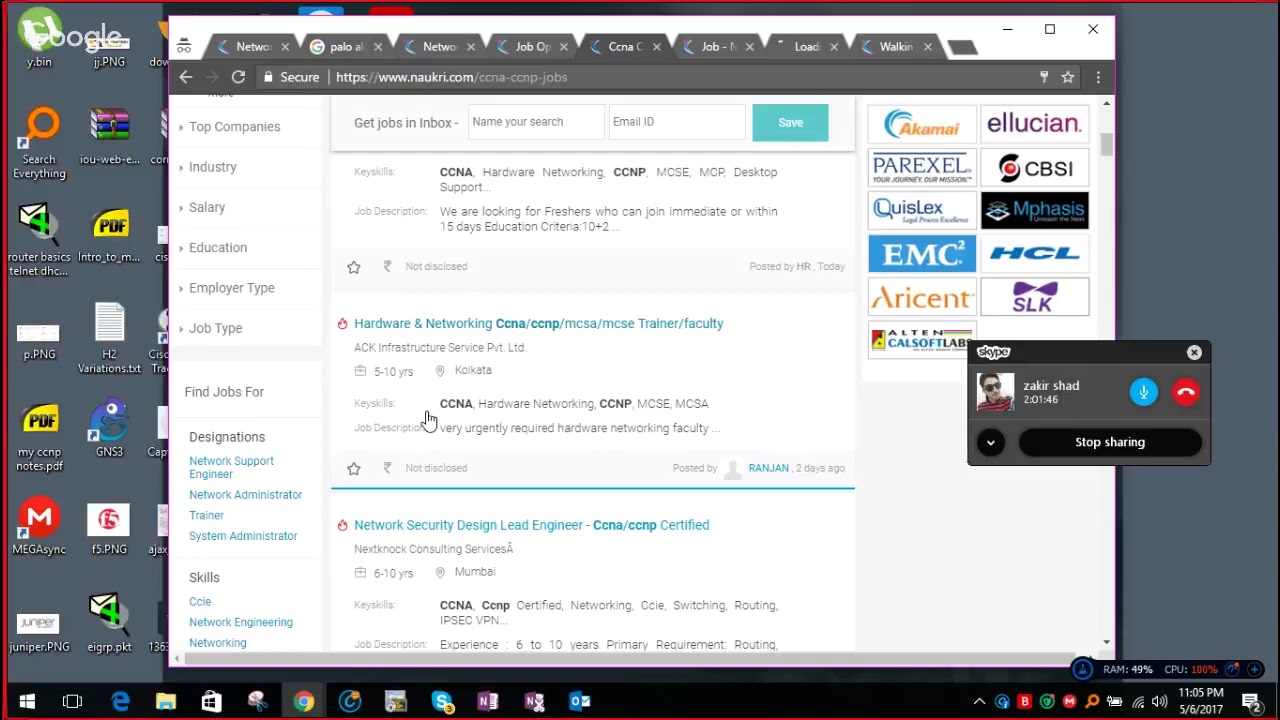Click the Save button

[790, 122]
